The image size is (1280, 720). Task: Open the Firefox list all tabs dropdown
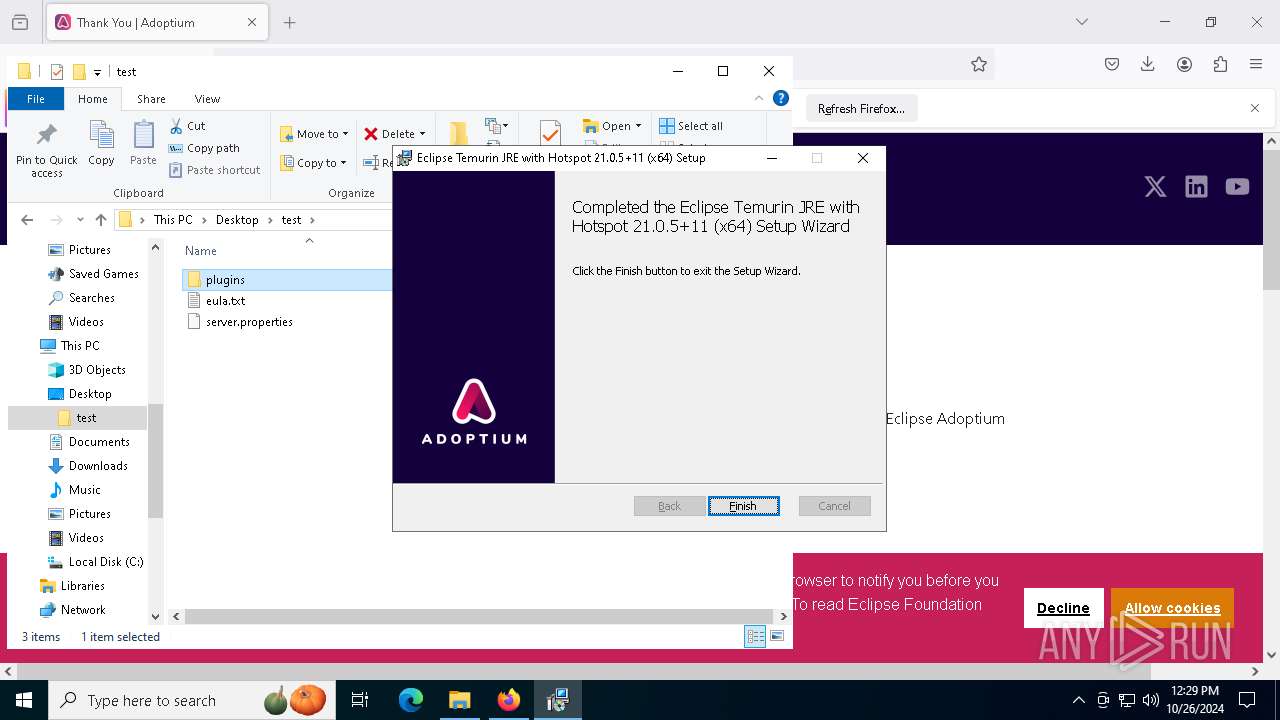click(1082, 22)
